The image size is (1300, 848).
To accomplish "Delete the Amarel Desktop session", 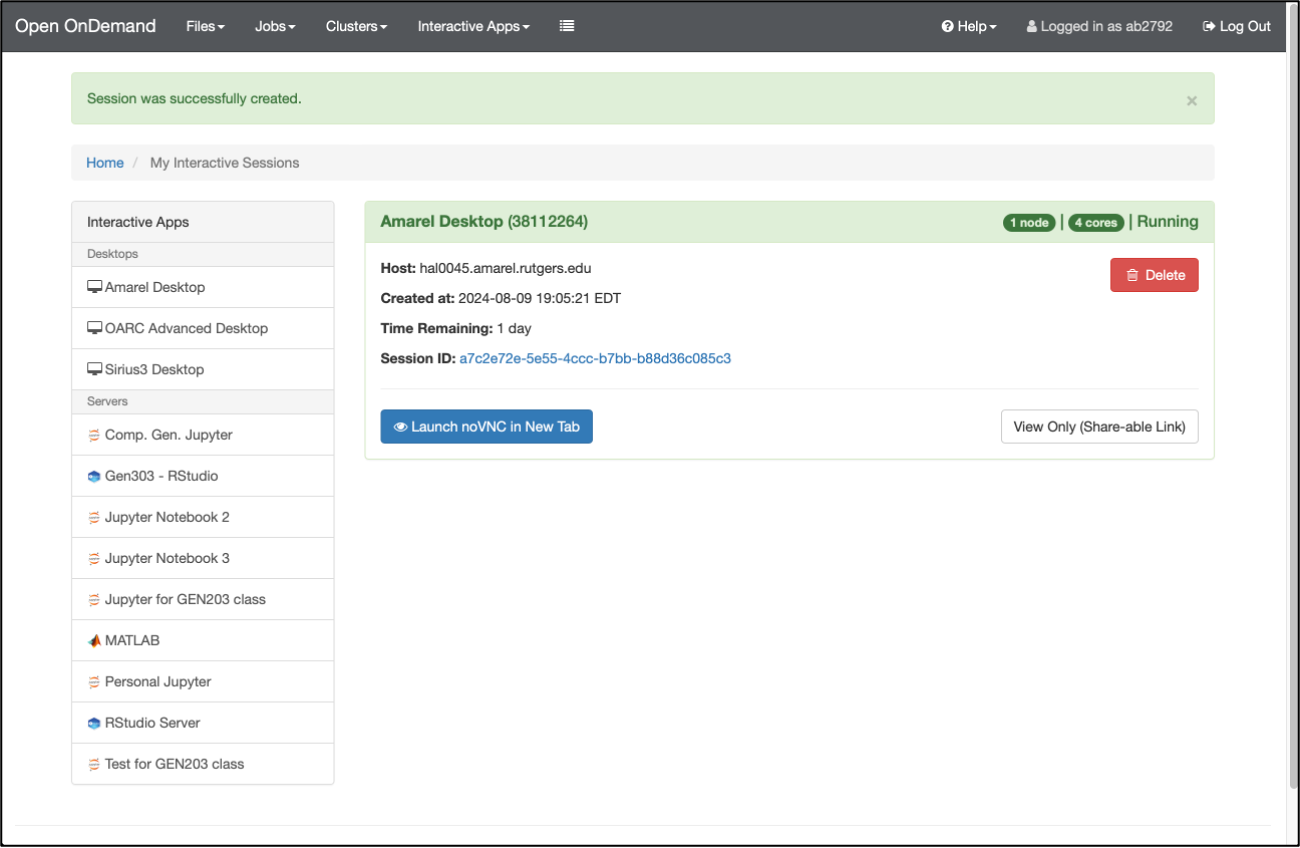I will click(x=1154, y=275).
